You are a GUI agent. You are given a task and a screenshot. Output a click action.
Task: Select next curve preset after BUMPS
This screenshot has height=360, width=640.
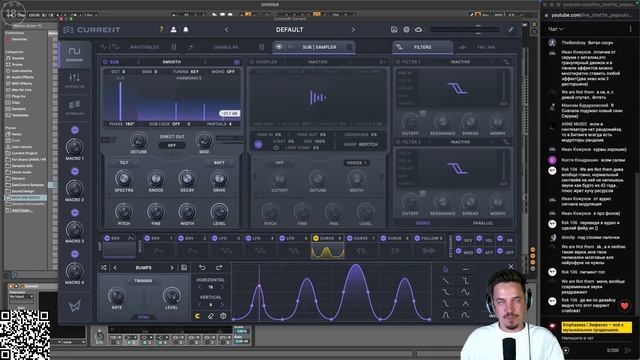point(172,268)
